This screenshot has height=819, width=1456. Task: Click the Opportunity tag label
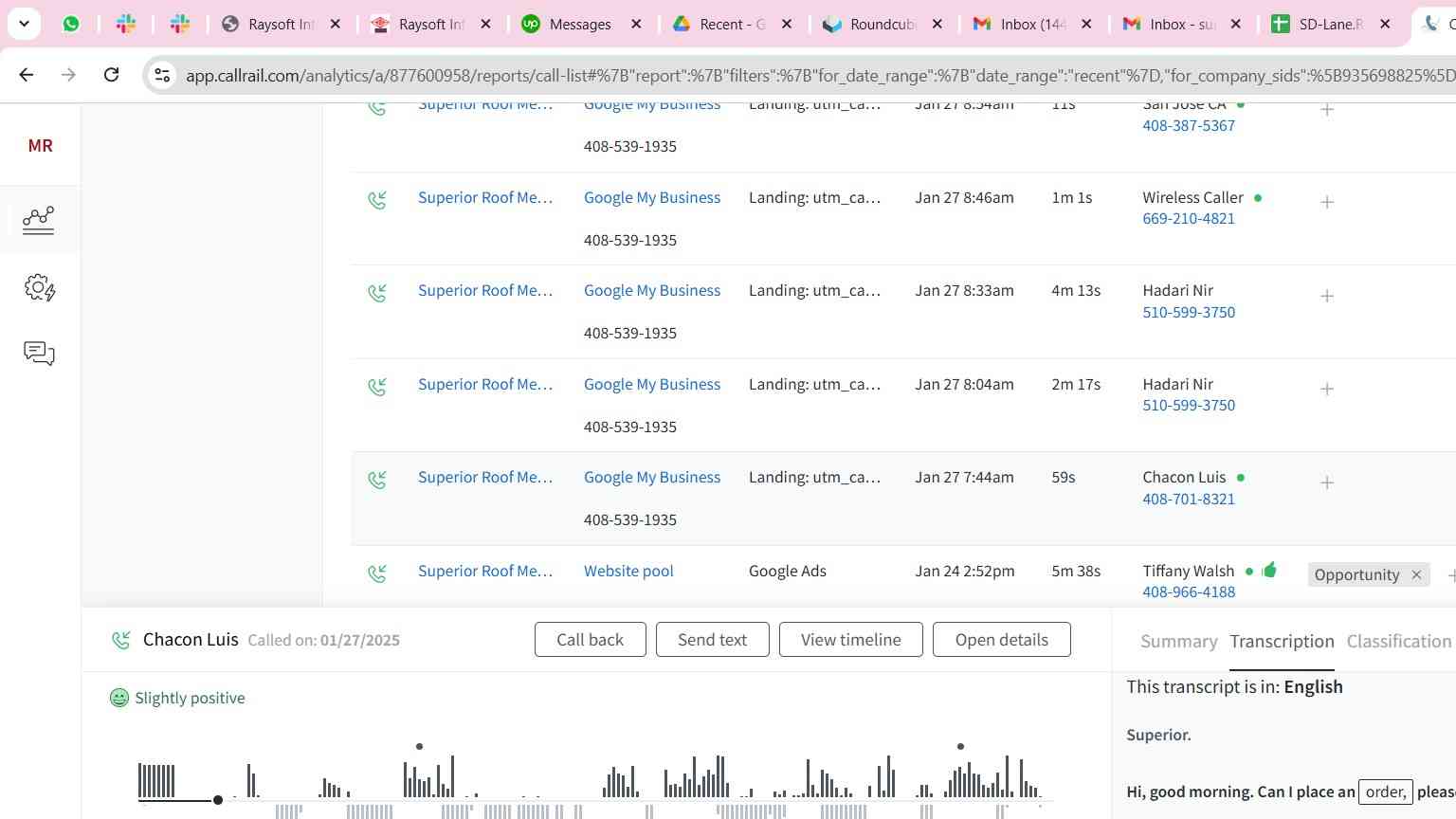click(x=1356, y=574)
